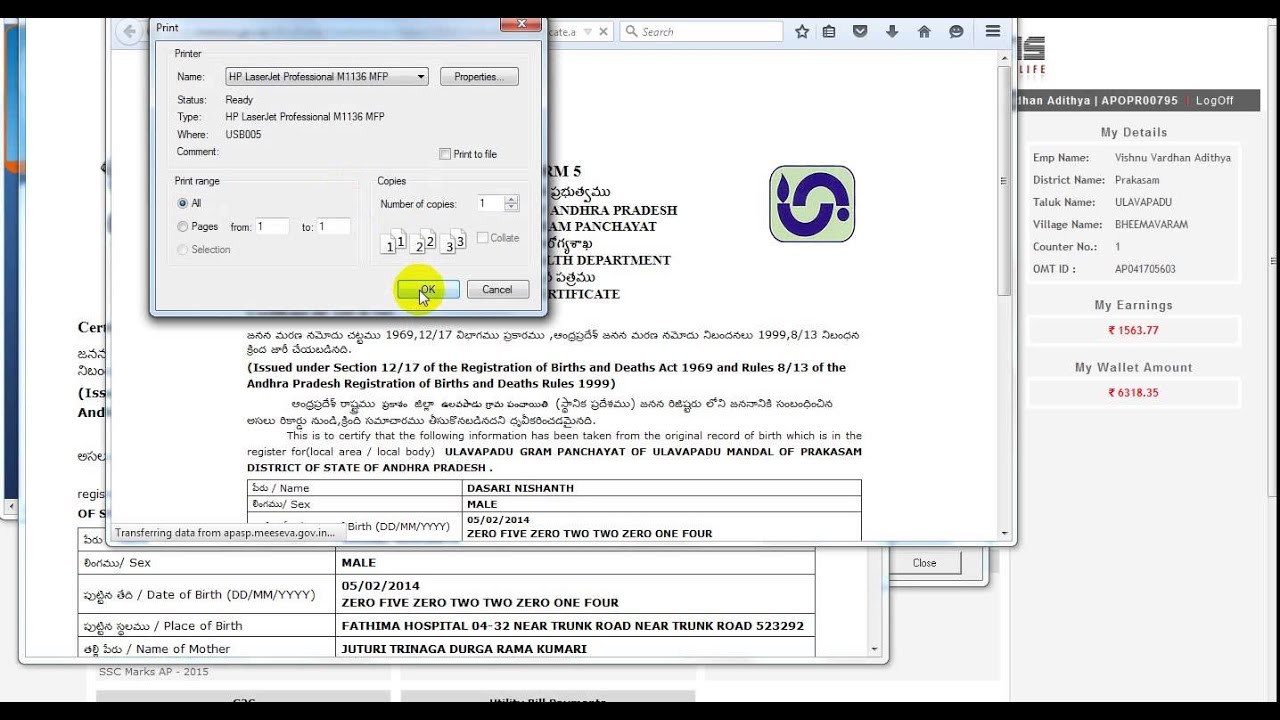Click the certificate window's vertical scrollbar

point(1006,180)
